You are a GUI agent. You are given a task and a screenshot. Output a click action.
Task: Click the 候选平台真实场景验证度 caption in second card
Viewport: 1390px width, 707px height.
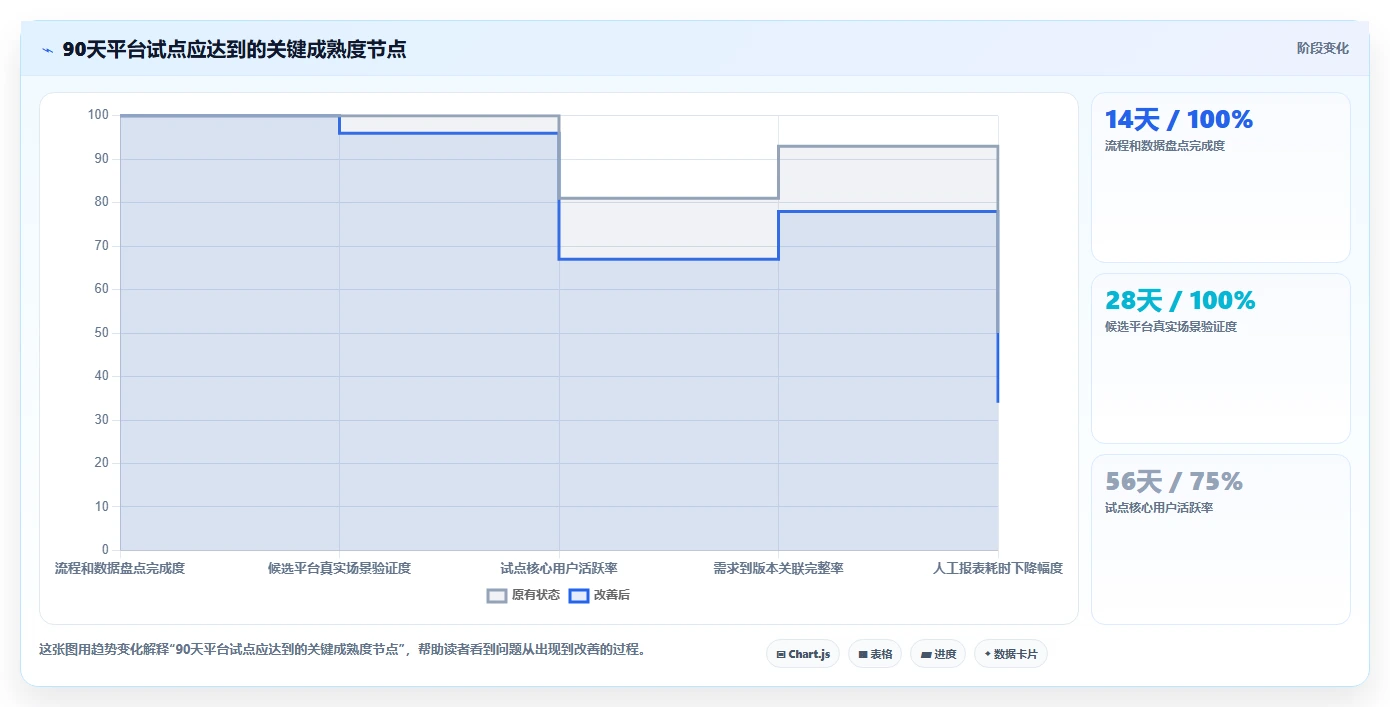coord(1170,327)
